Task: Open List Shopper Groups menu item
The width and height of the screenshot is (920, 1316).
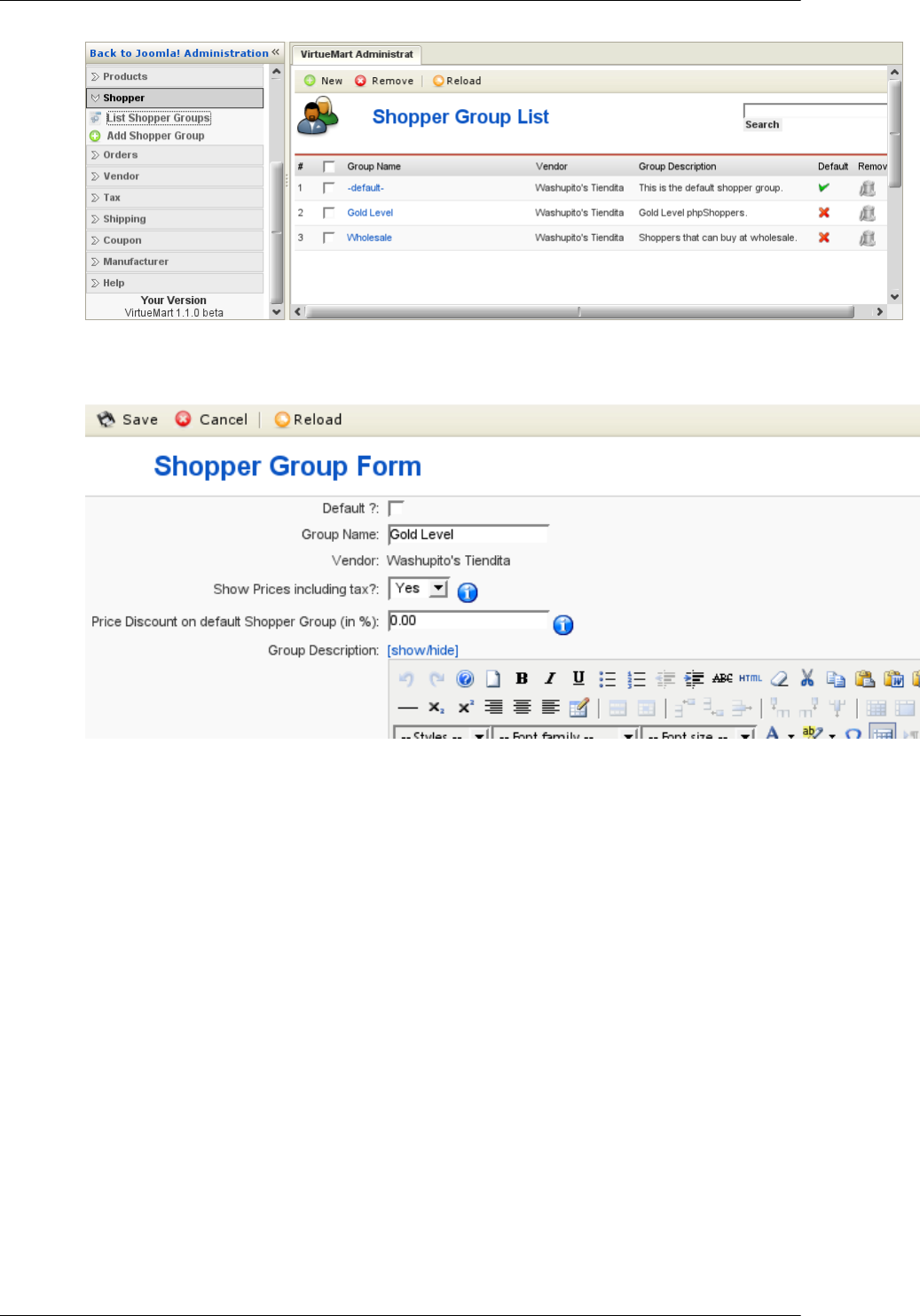Action: click(x=158, y=118)
